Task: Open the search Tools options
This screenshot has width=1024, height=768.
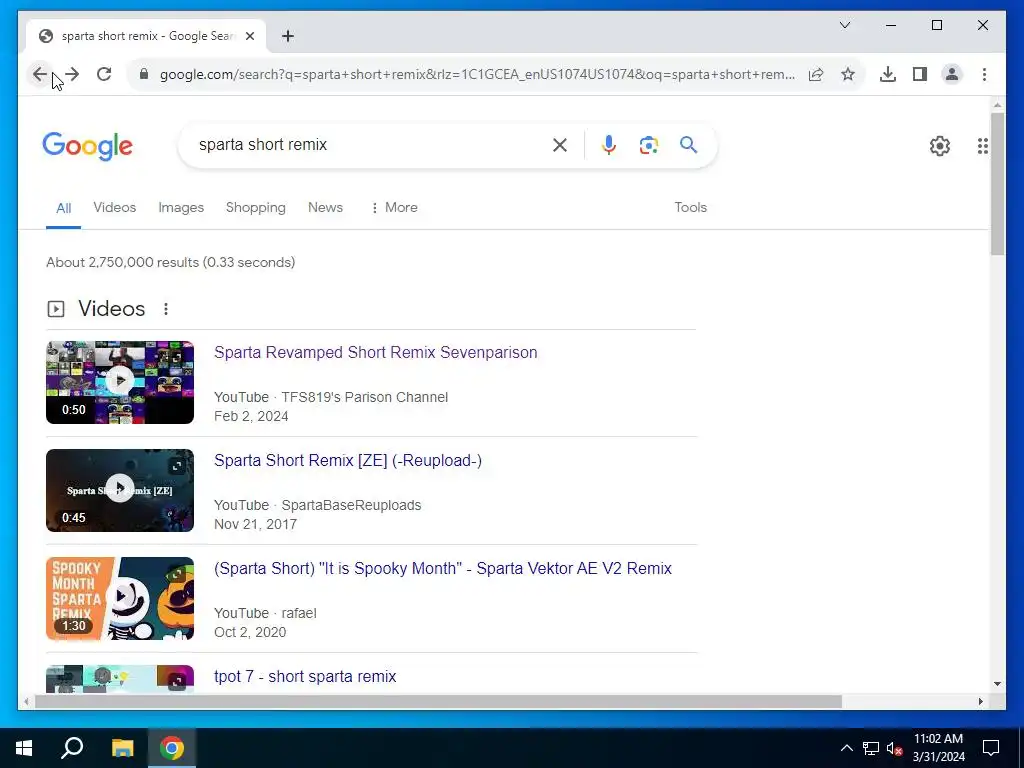Action: pos(690,207)
